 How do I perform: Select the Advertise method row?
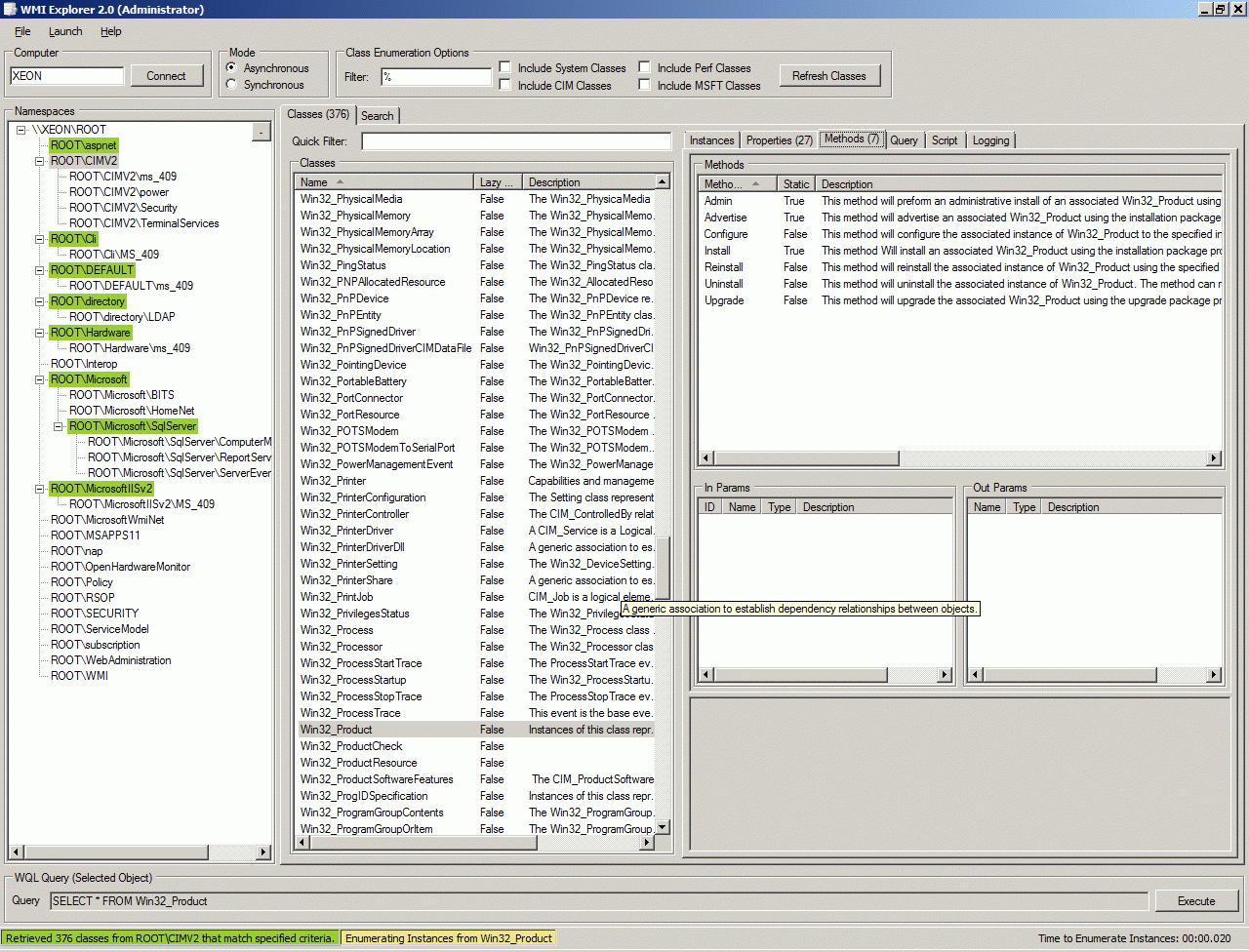[961, 218]
